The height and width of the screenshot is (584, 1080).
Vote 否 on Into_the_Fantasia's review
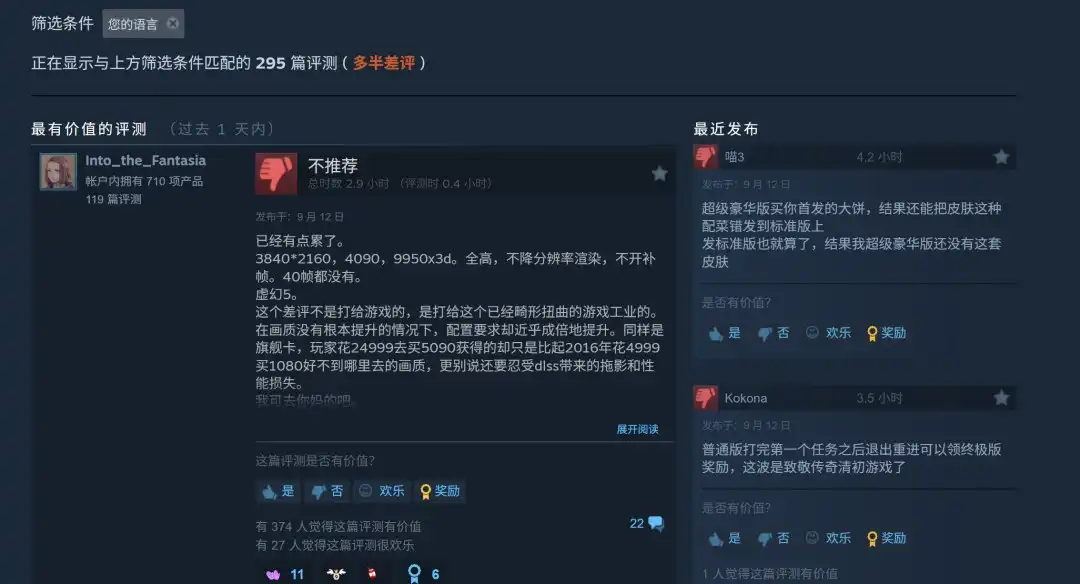(327, 491)
